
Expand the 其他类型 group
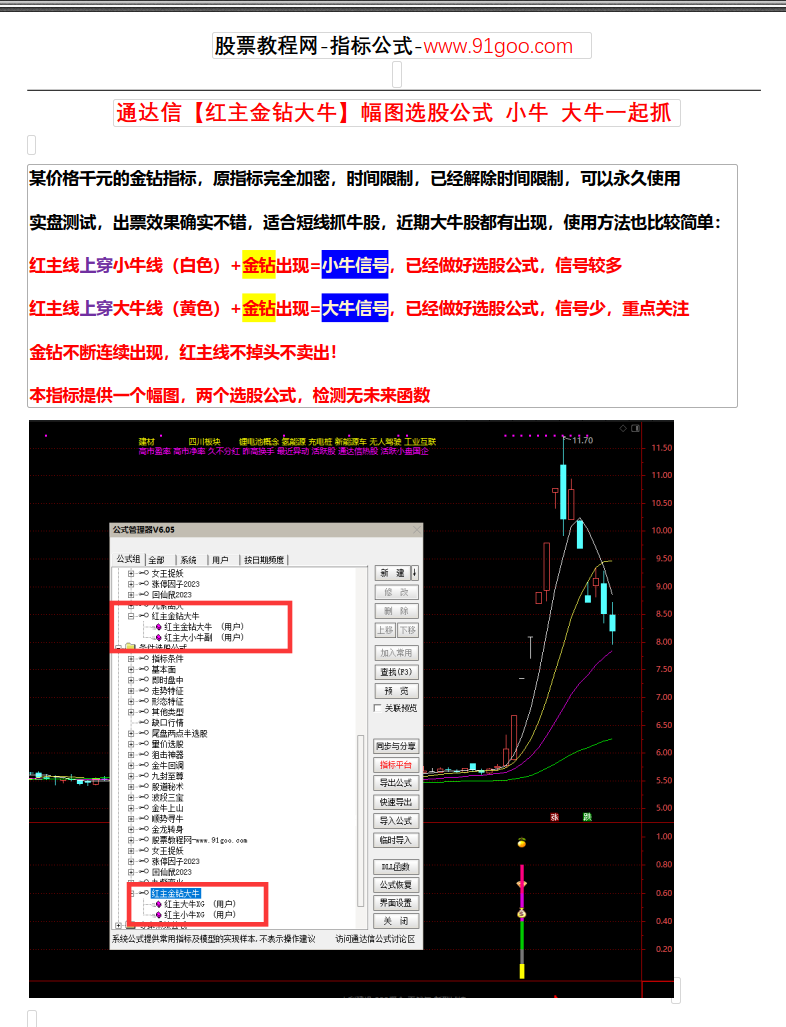click(x=131, y=712)
